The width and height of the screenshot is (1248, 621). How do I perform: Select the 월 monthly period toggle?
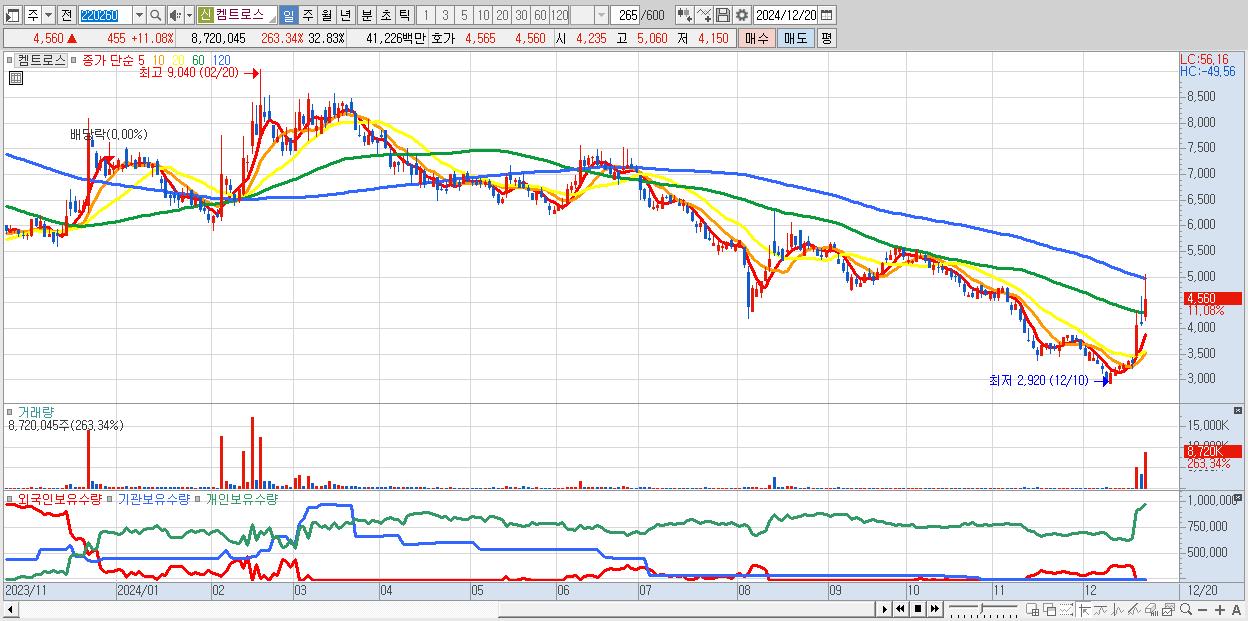326,15
